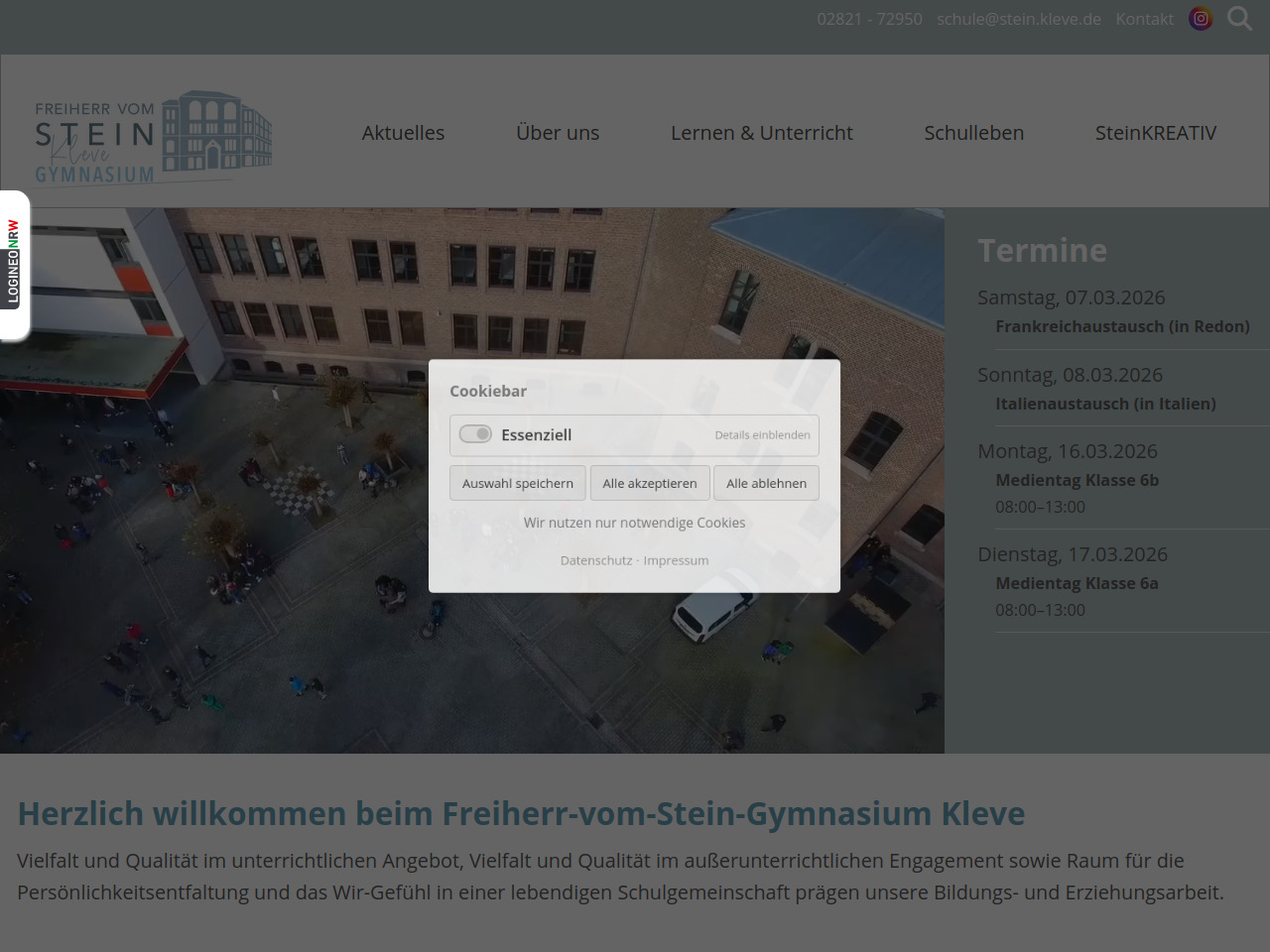Click Auswahl speichern button
This screenshot has width=1270, height=952.
[517, 484]
